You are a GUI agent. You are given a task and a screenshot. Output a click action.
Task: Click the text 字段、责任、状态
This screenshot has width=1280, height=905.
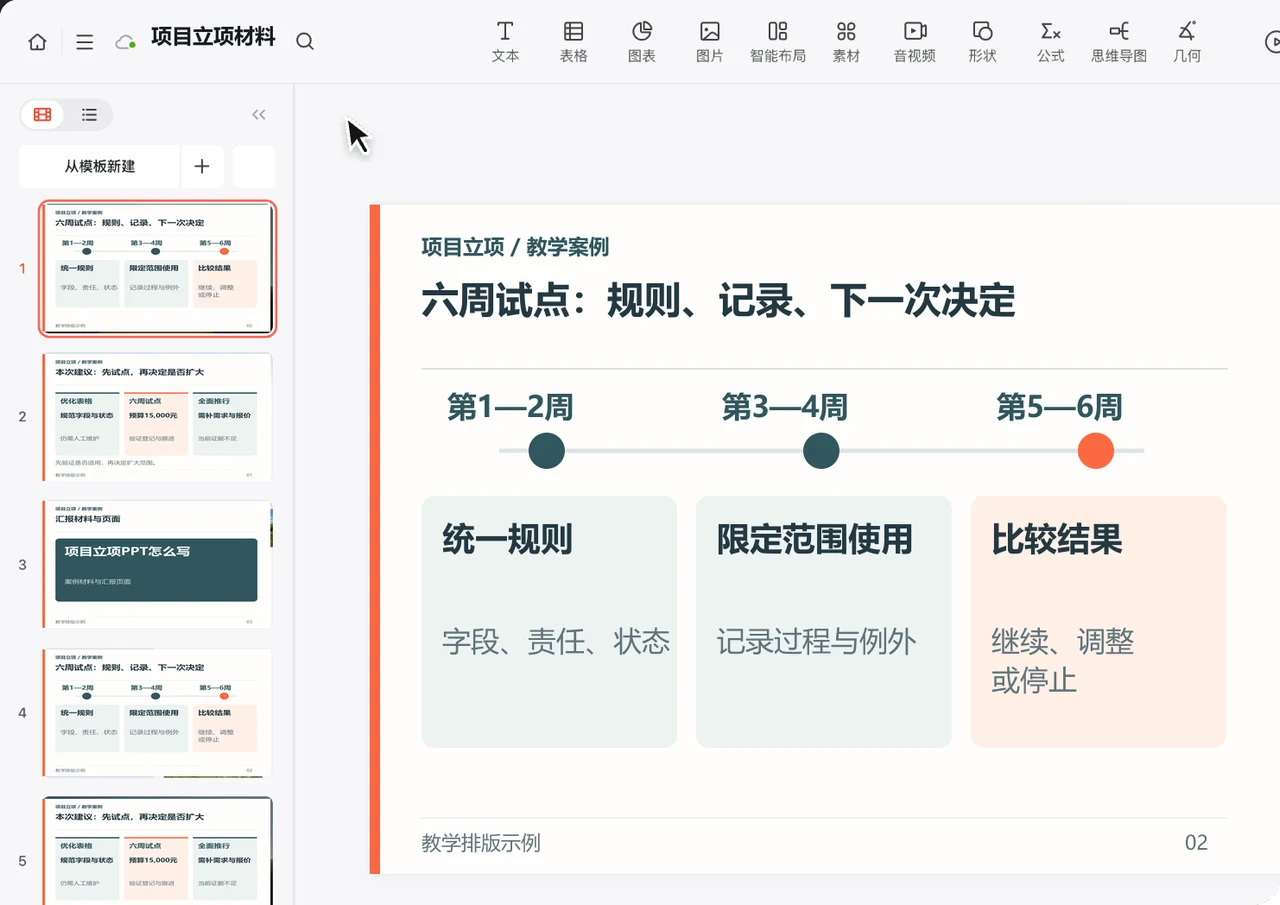pyautogui.click(x=556, y=641)
